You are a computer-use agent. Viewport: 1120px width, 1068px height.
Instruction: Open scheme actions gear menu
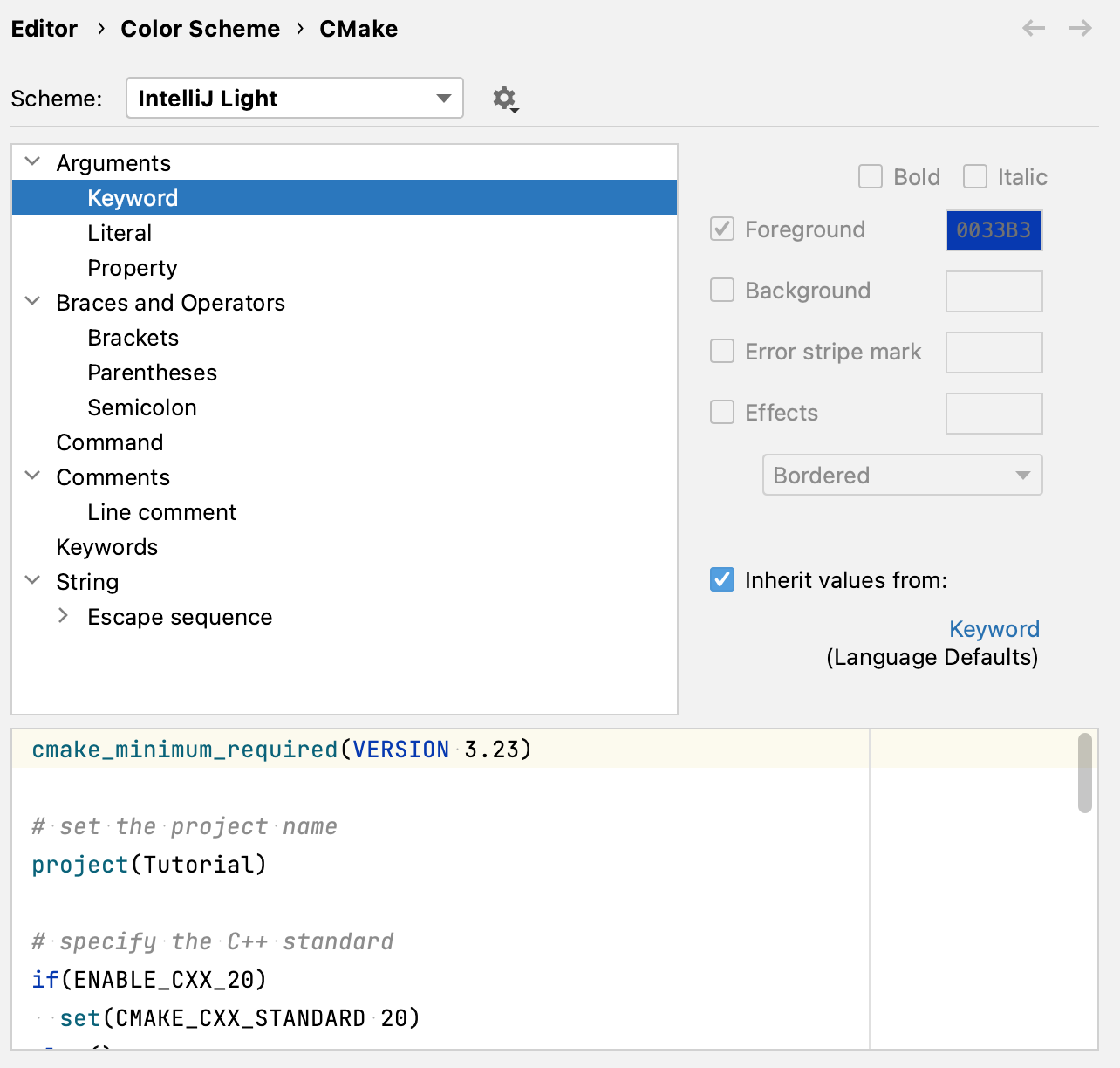point(506,99)
